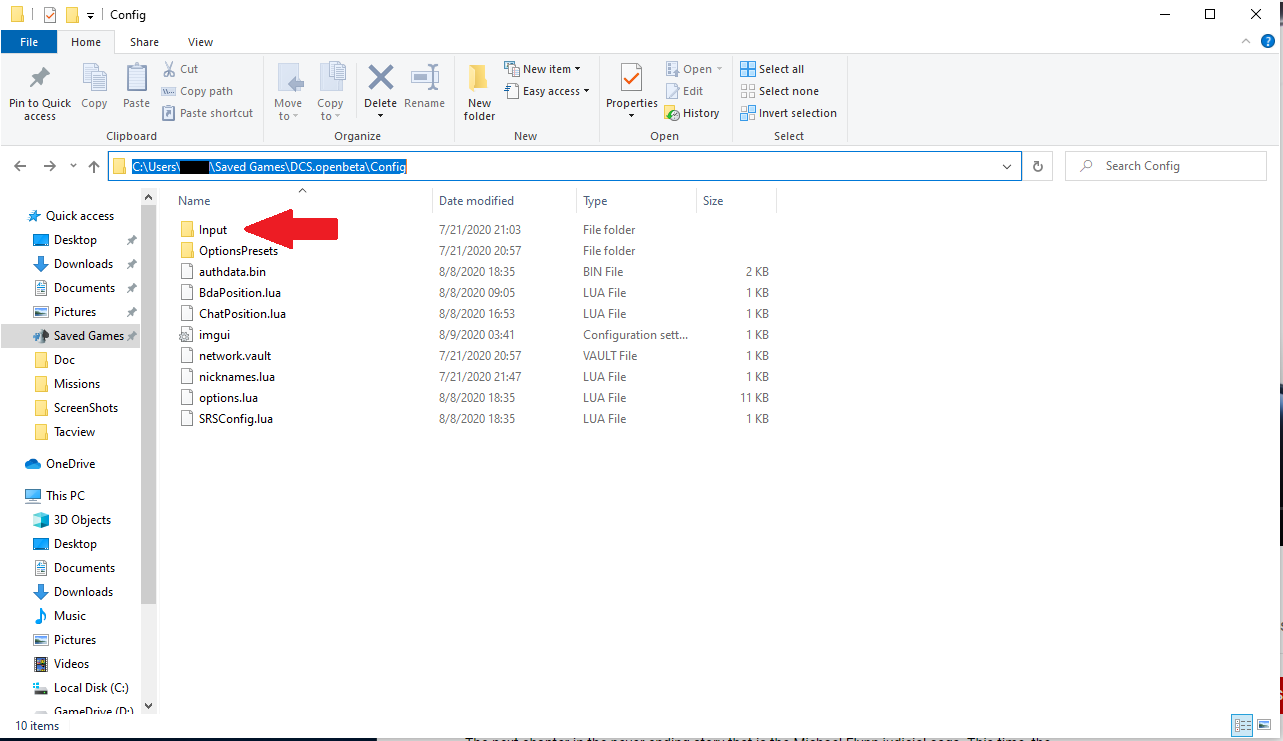Switch to Large icons view layout icon

[1264, 726]
